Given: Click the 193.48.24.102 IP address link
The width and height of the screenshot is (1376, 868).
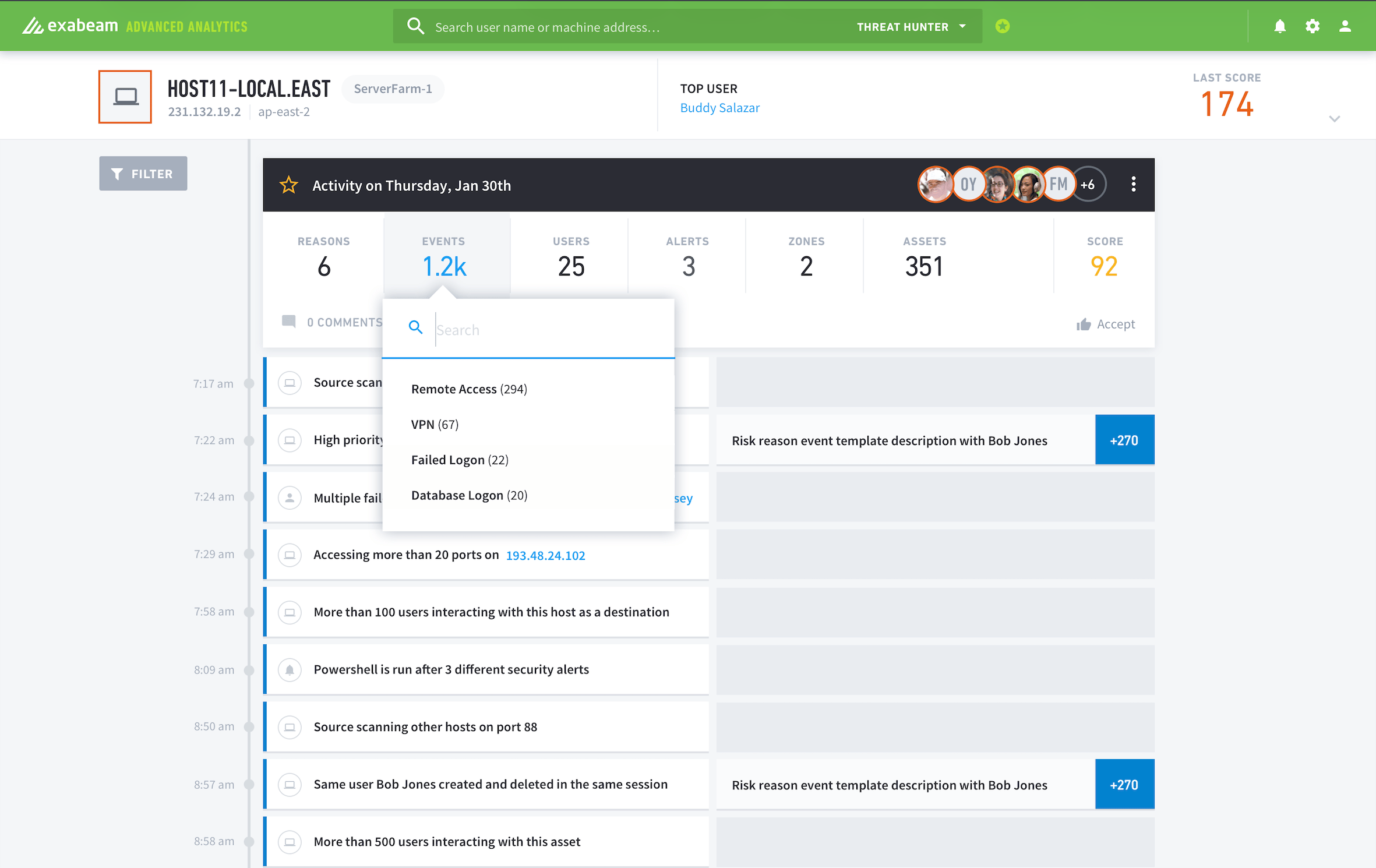Looking at the screenshot, I should (545, 555).
